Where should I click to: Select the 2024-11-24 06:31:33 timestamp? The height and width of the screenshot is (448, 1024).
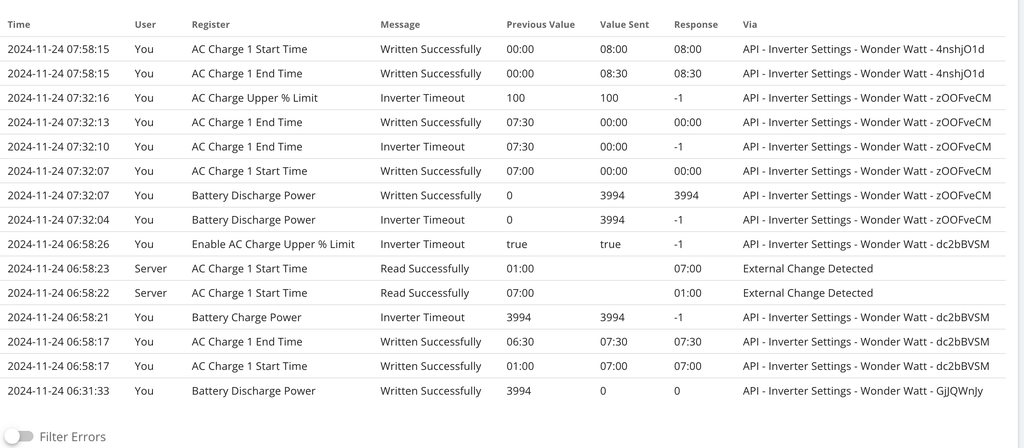tap(58, 391)
